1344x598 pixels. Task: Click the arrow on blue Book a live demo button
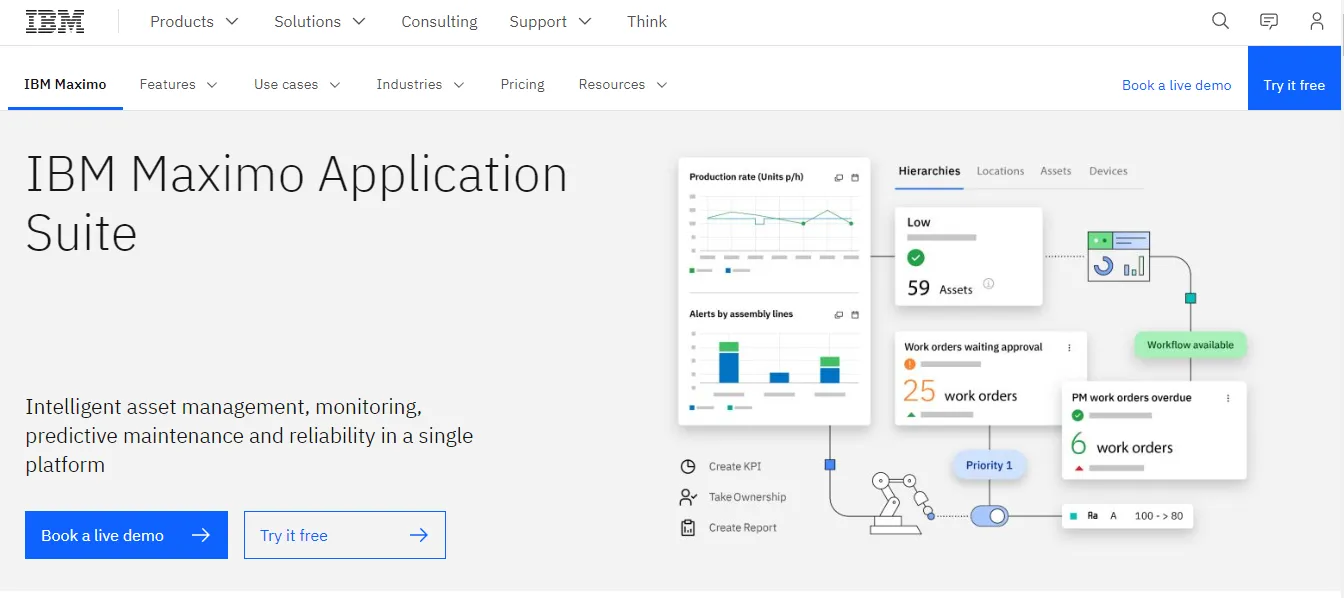click(201, 535)
